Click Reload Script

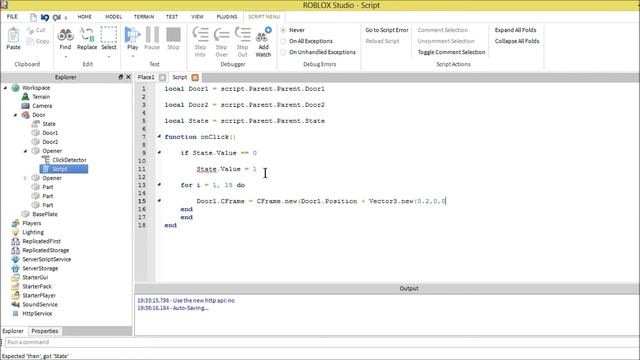click(x=382, y=41)
